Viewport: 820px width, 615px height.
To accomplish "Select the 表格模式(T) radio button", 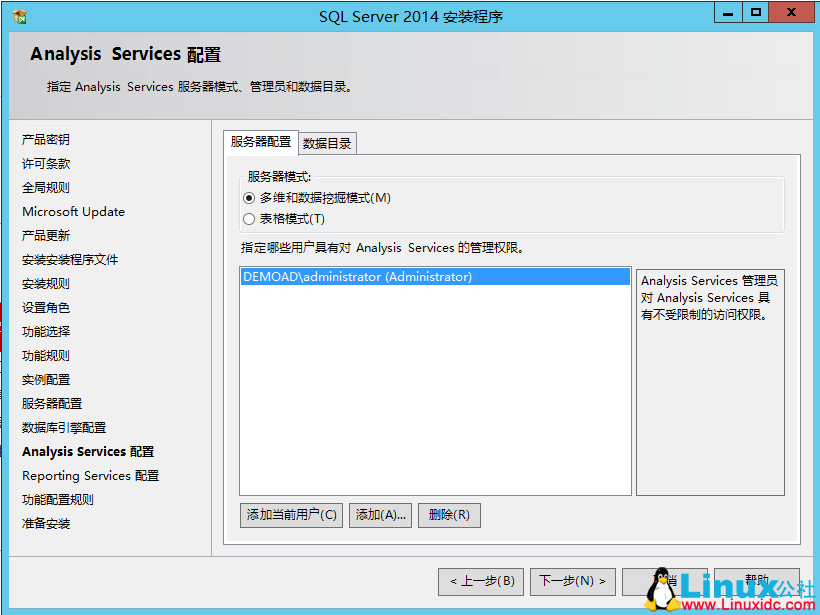I will [x=251, y=218].
